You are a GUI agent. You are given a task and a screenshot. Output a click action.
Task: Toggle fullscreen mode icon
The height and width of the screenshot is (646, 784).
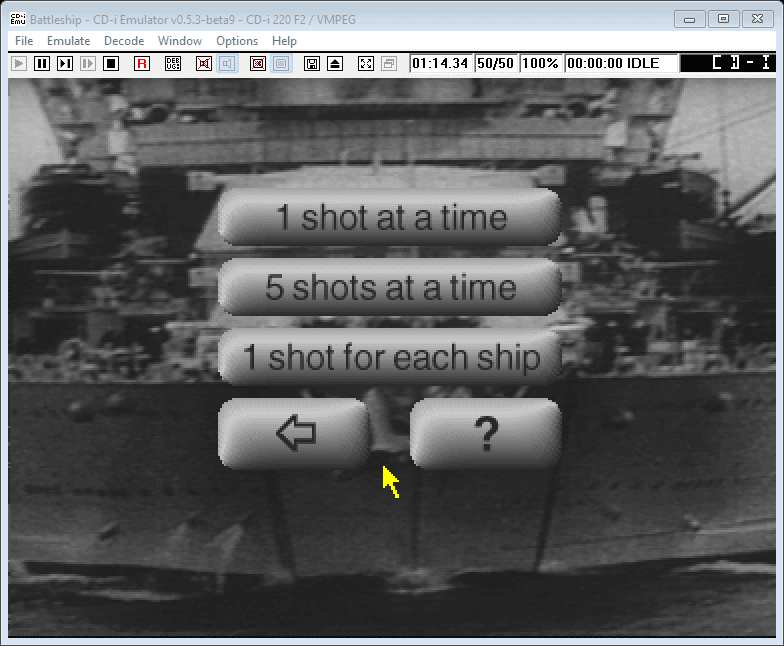pyautogui.click(x=366, y=63)
